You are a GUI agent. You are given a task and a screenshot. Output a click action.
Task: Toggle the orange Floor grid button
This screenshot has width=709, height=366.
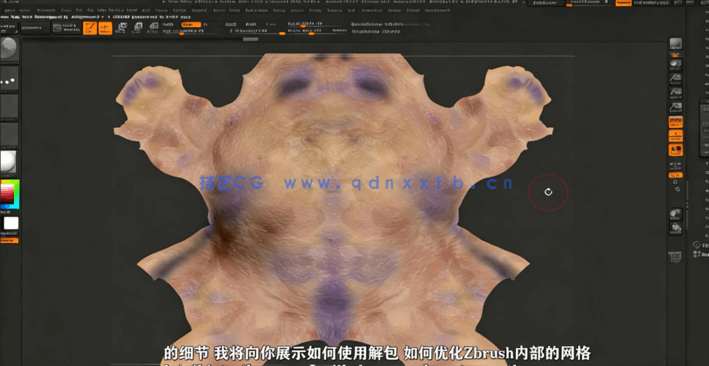(x=676, y=136)
